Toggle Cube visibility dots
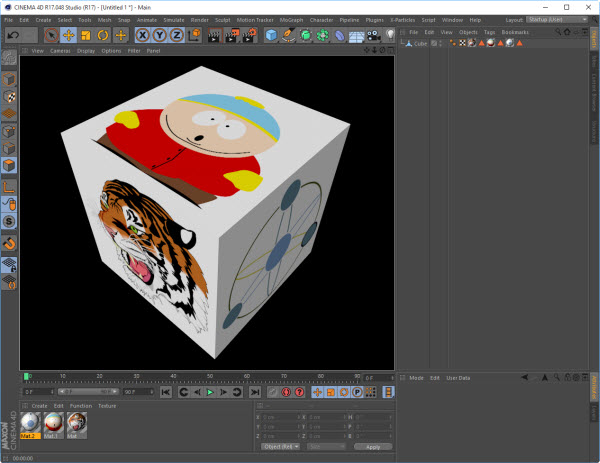 pos(440,44)
